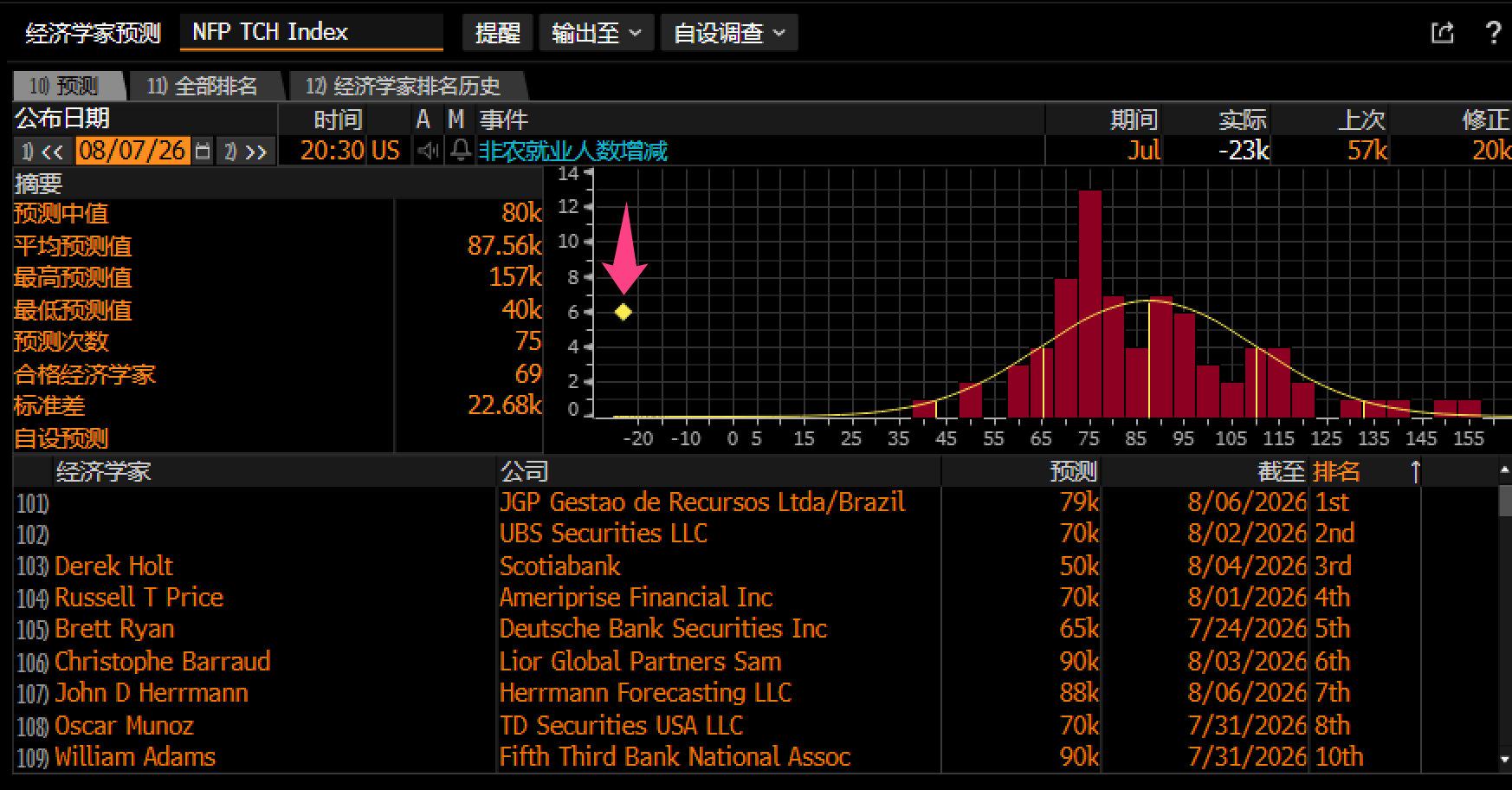Toggle the bell alert icon for 非农就业人数增减
Image resolution: width=1512 pixels, height=790 pixels.
click(461, 151)
